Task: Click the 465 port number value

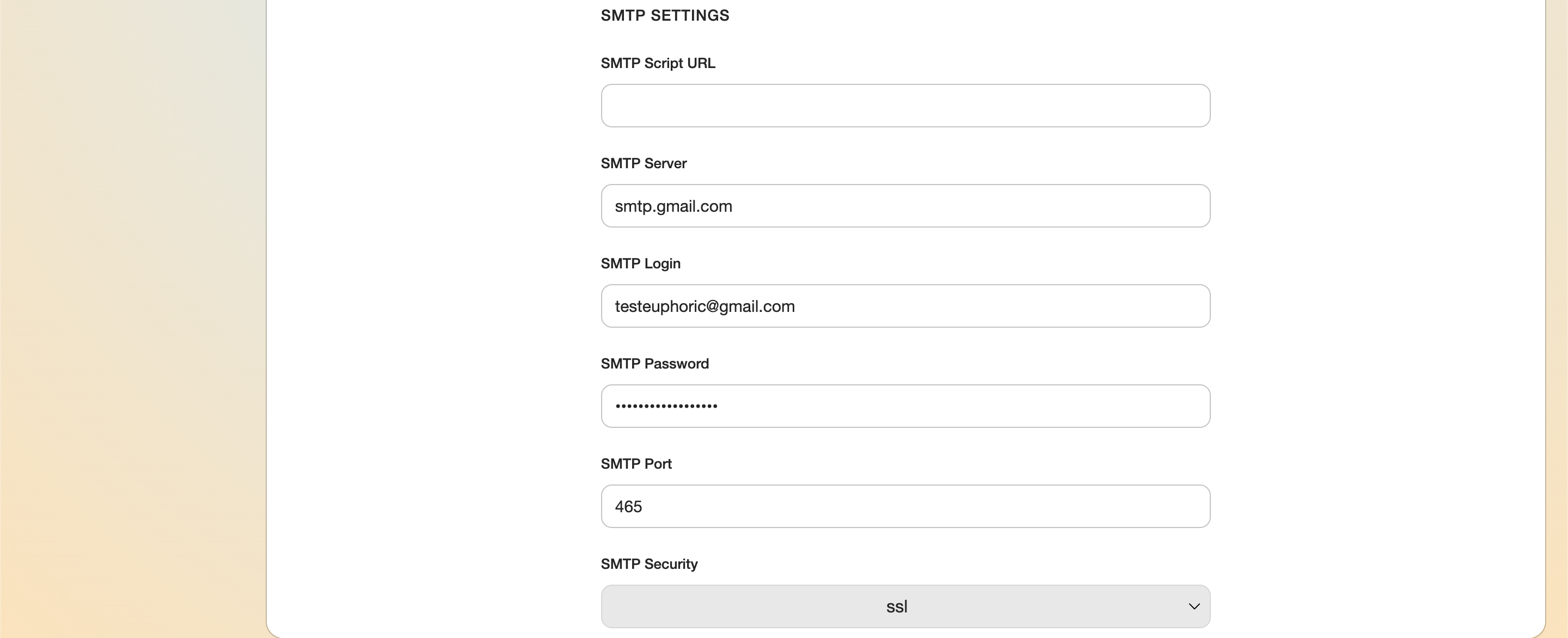Action: [x=628, y=506]
